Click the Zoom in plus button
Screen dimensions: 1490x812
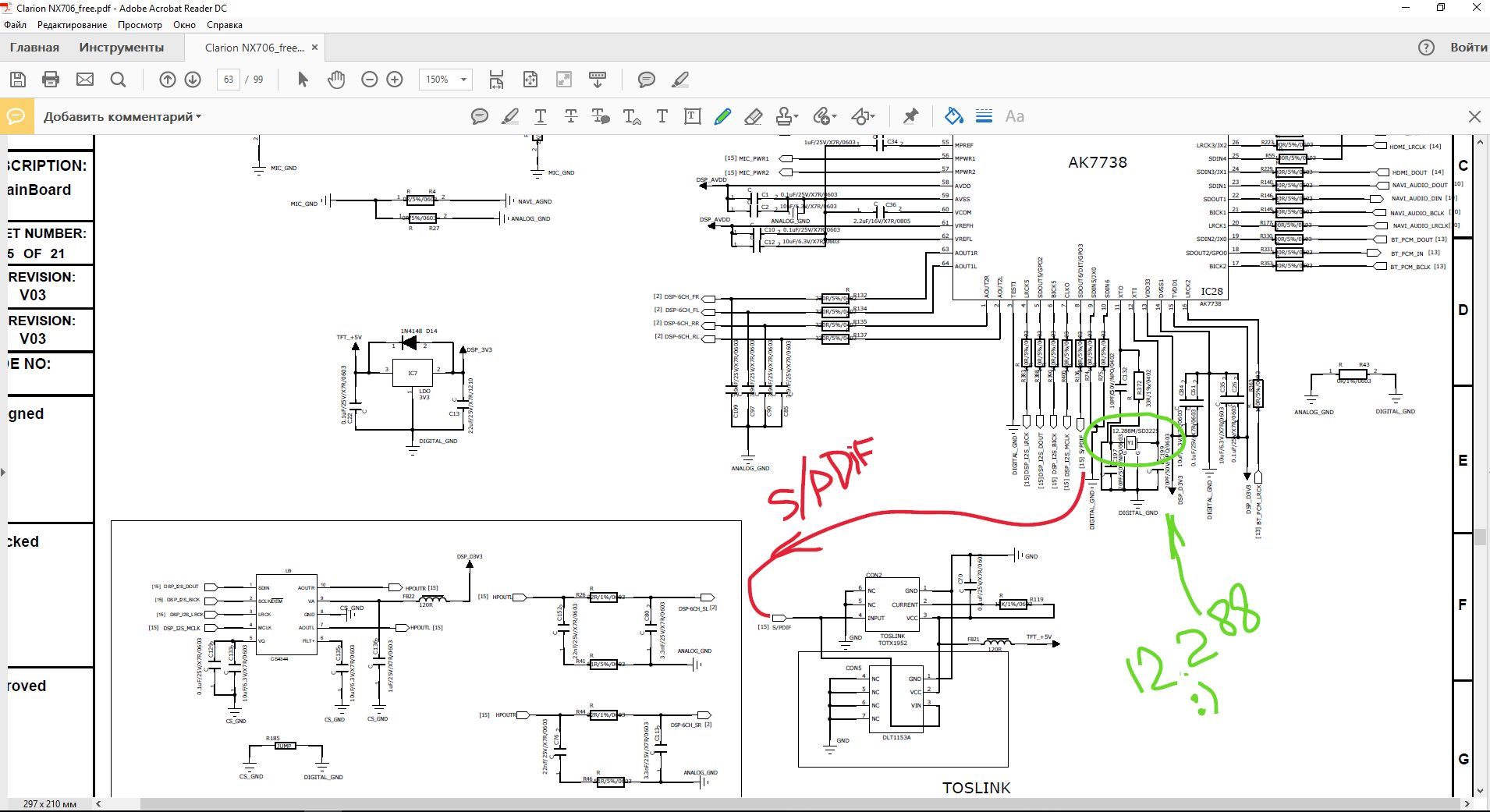pos(395,80)
